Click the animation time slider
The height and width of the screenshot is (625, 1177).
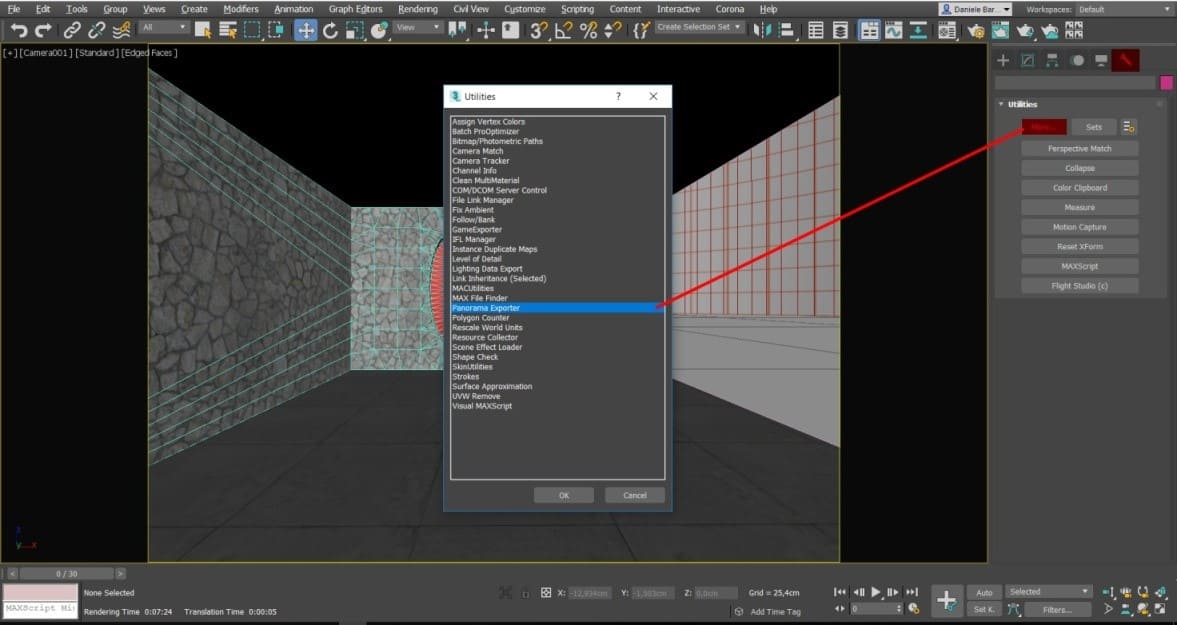[x=65, y=573]
